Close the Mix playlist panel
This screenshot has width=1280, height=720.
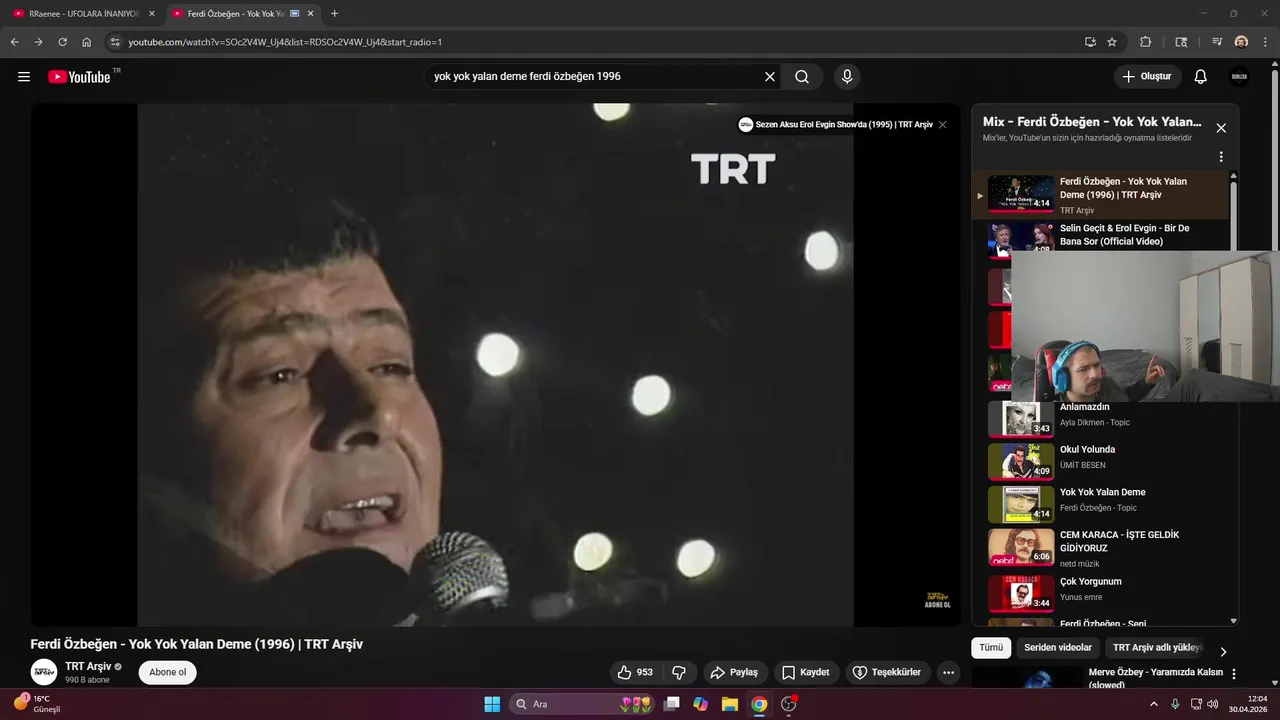[1221, 128]
